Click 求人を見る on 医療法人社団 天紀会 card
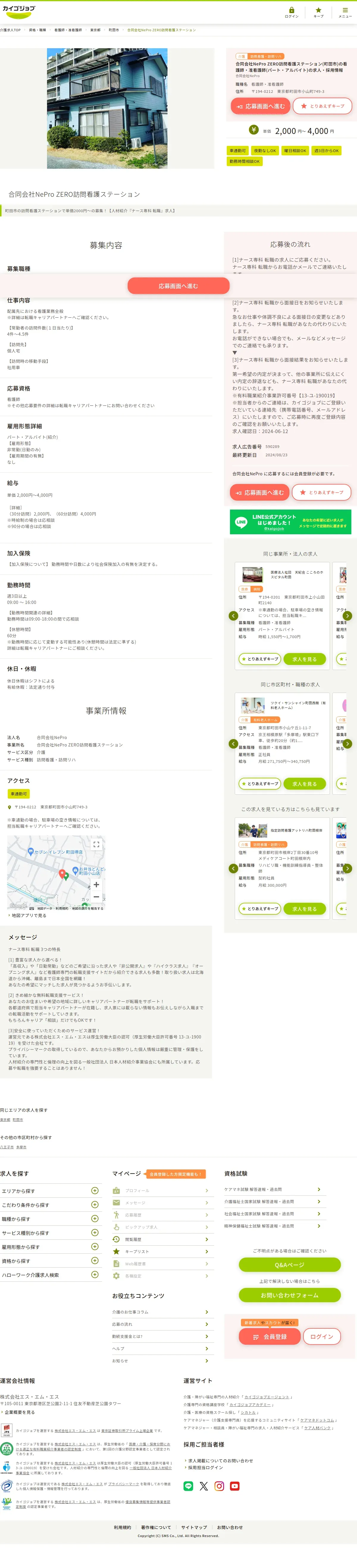Screen dimensions: 357x1568 pyautogui.click(x=304, y=659)
